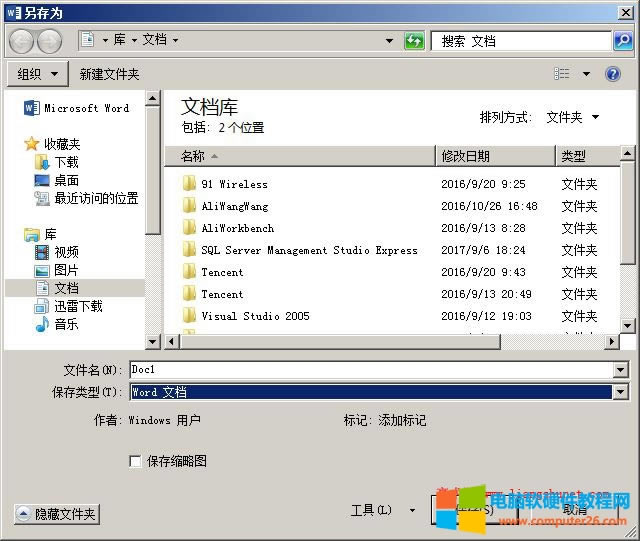
Task: Open the 迅雷下载 library
Action: (69, 306)
